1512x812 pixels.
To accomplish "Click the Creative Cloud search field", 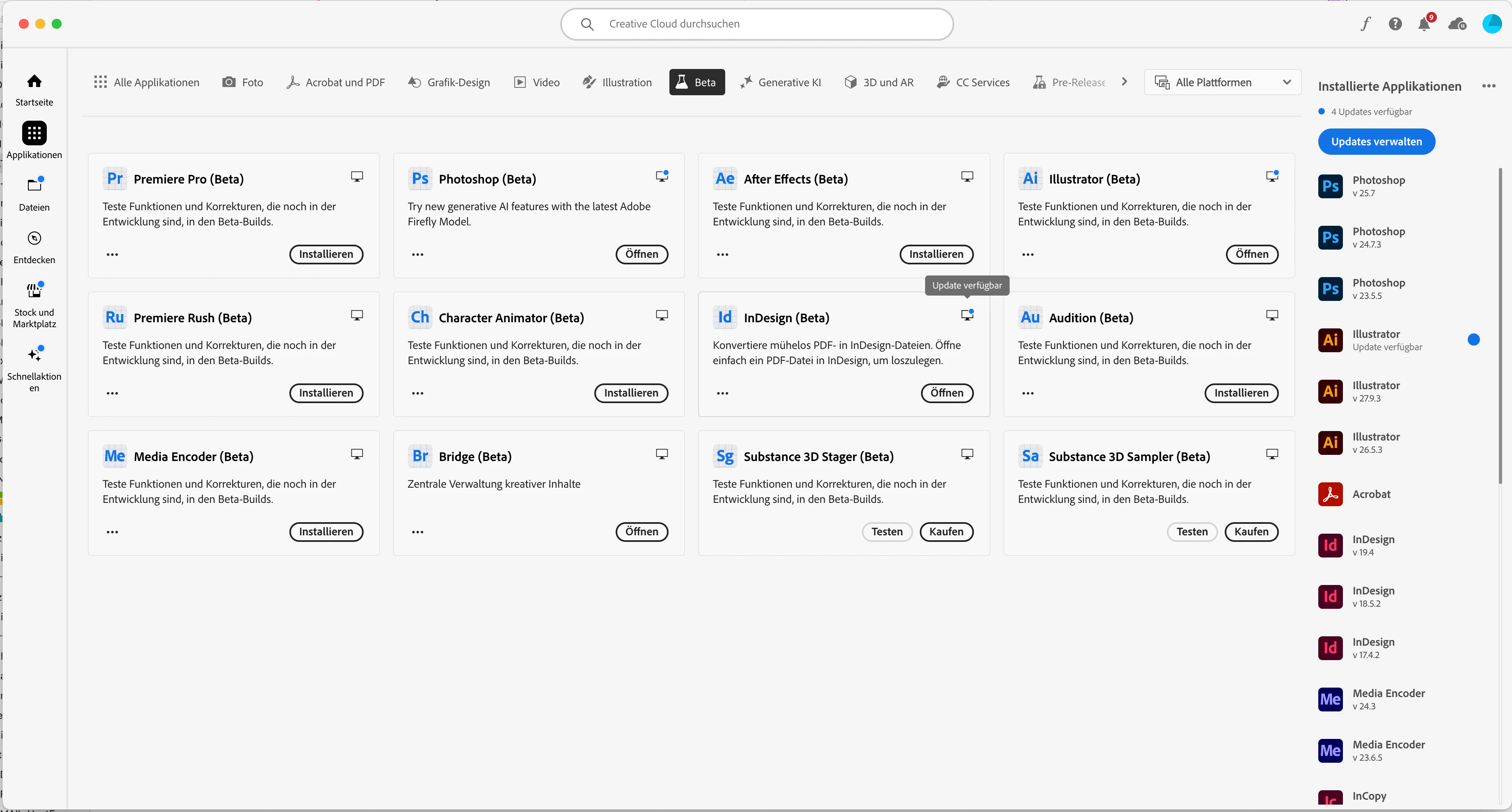I will coord(756,24).
